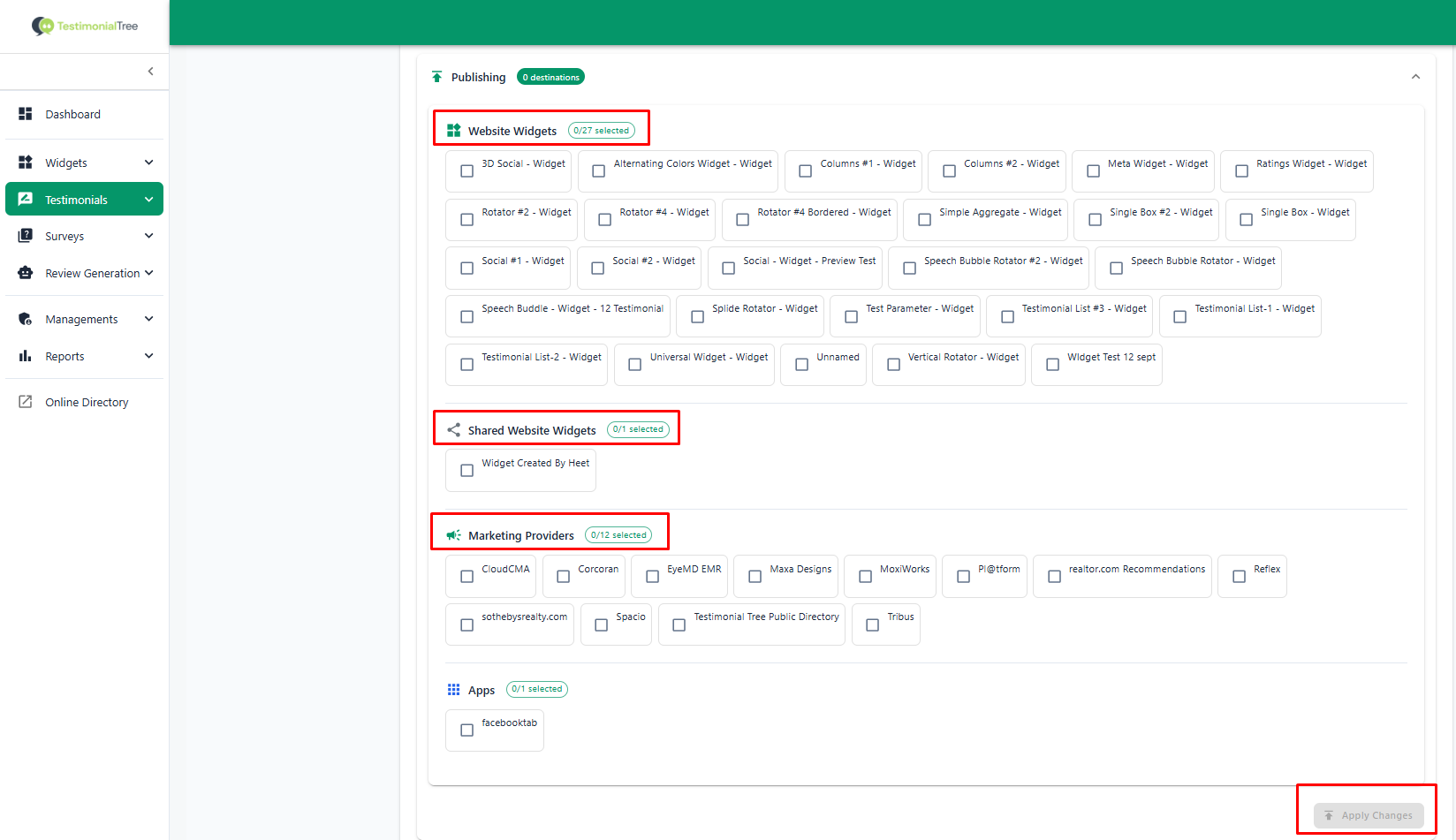Image resolution: width=1456 pixels, height=840 pixels.
Task: Select the Speech Bubble Rotator #2 option
Action: [989, 269]
